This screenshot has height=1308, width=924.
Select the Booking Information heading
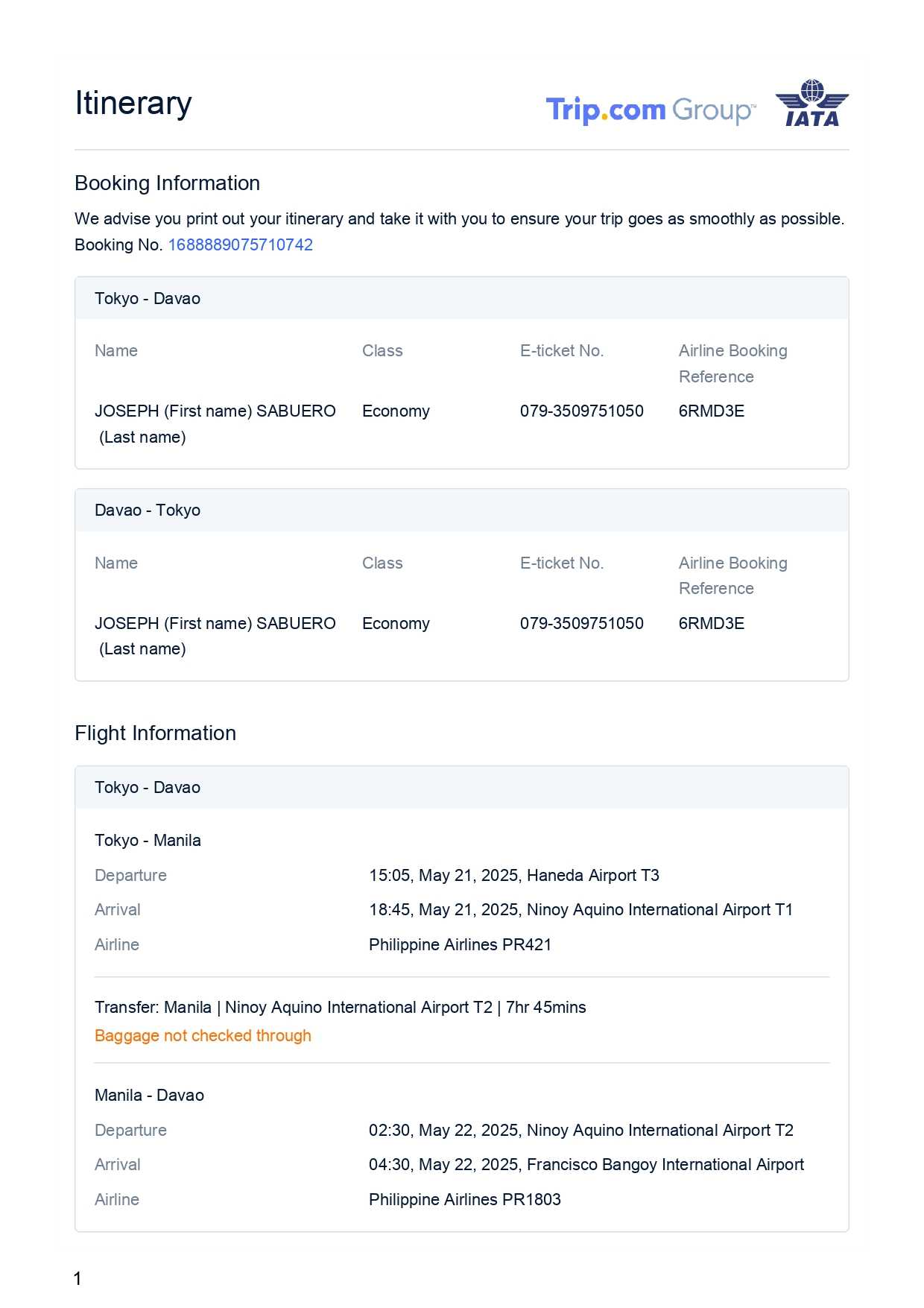[167, 183]
